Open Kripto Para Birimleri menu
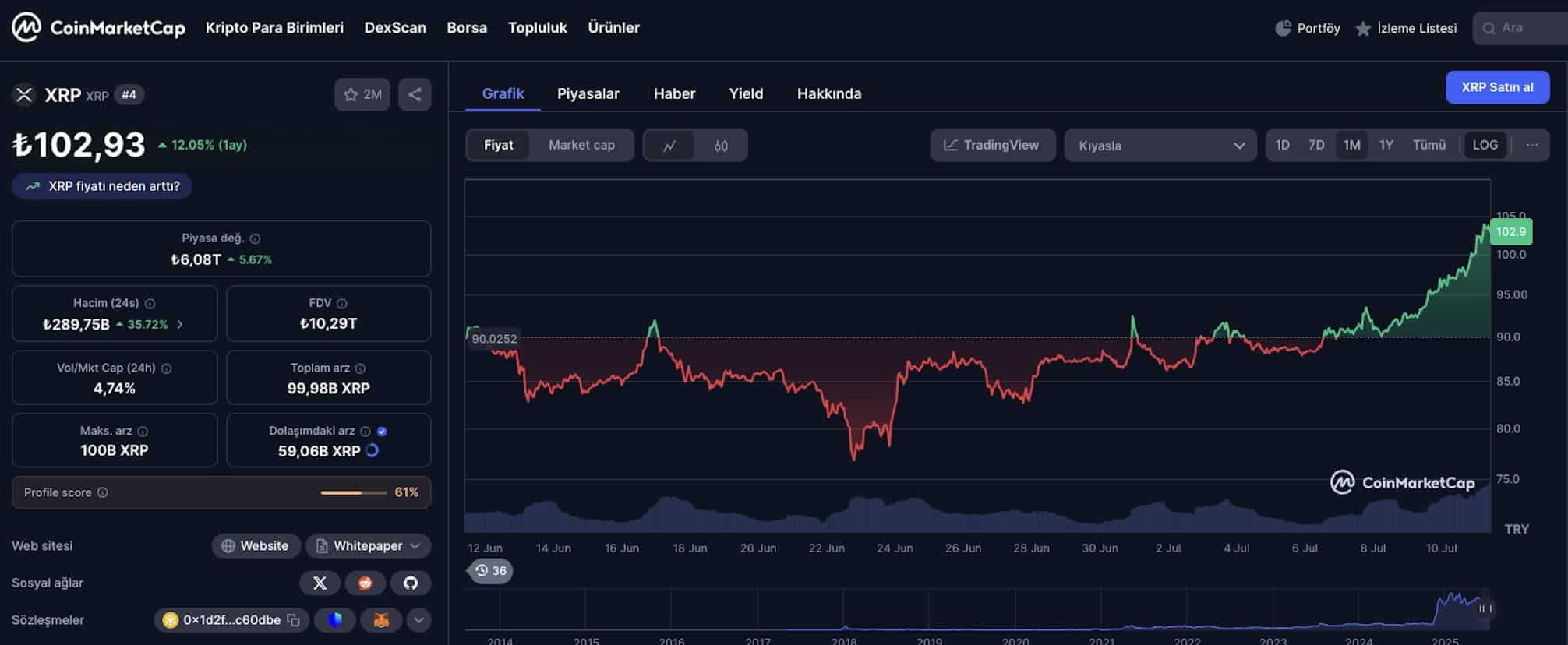Image resolution: width=1568 pixels, height=645 pixels. pos(274,28)
